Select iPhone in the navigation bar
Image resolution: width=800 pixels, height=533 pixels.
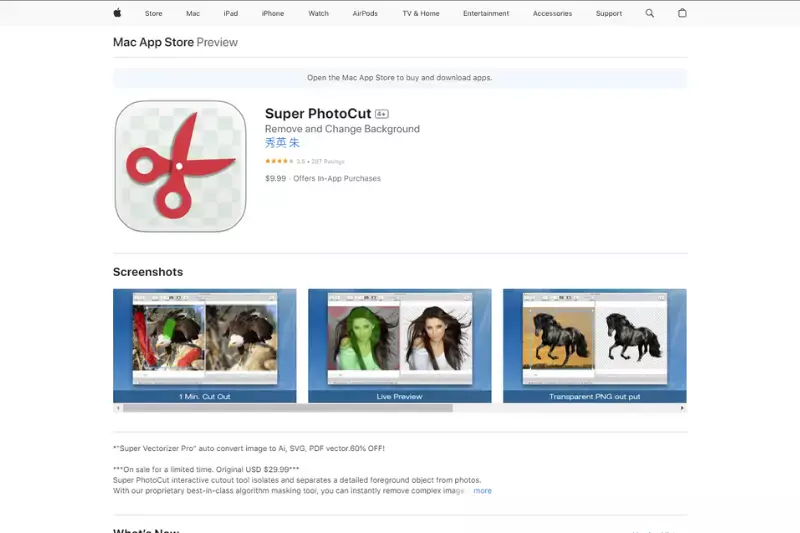273,13
